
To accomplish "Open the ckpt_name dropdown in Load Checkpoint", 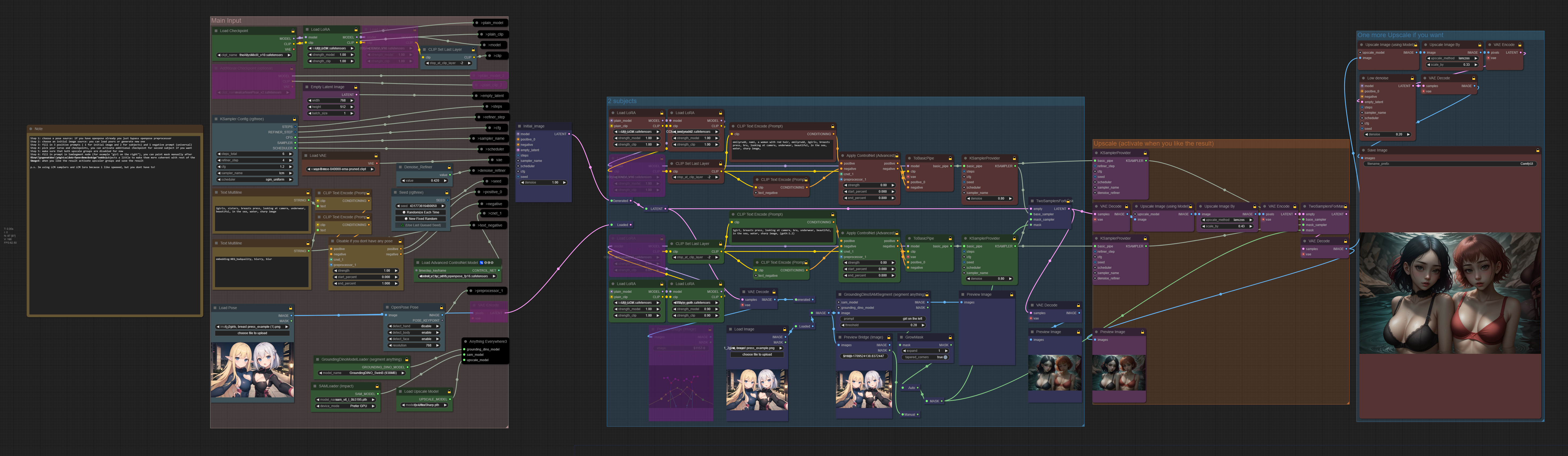I will pyautogui.click(x=255, y=55).
